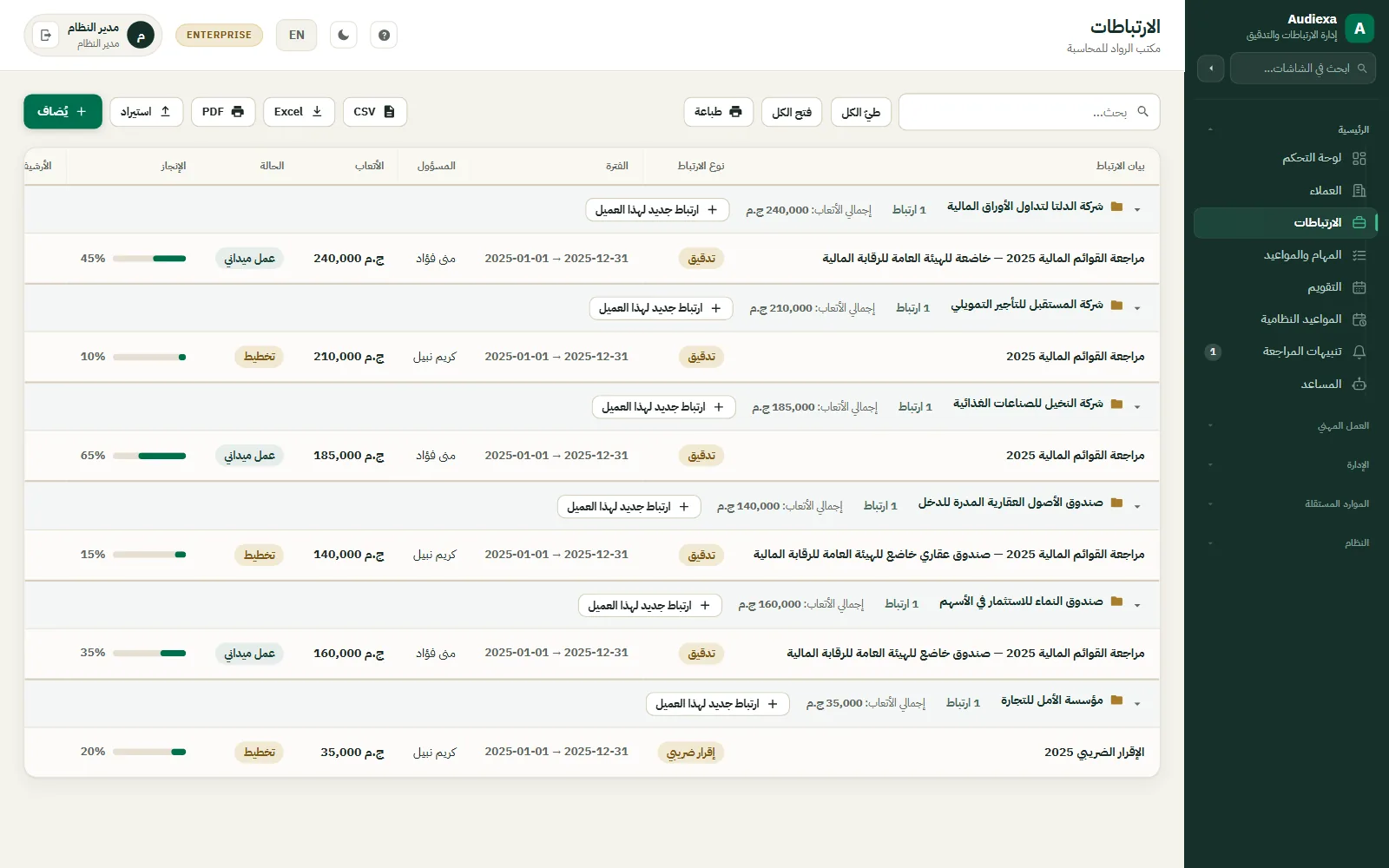Switch language using EN button
Image resolution: width=1389 pixels, height=868 pixels.
click(x=297, y=36)
